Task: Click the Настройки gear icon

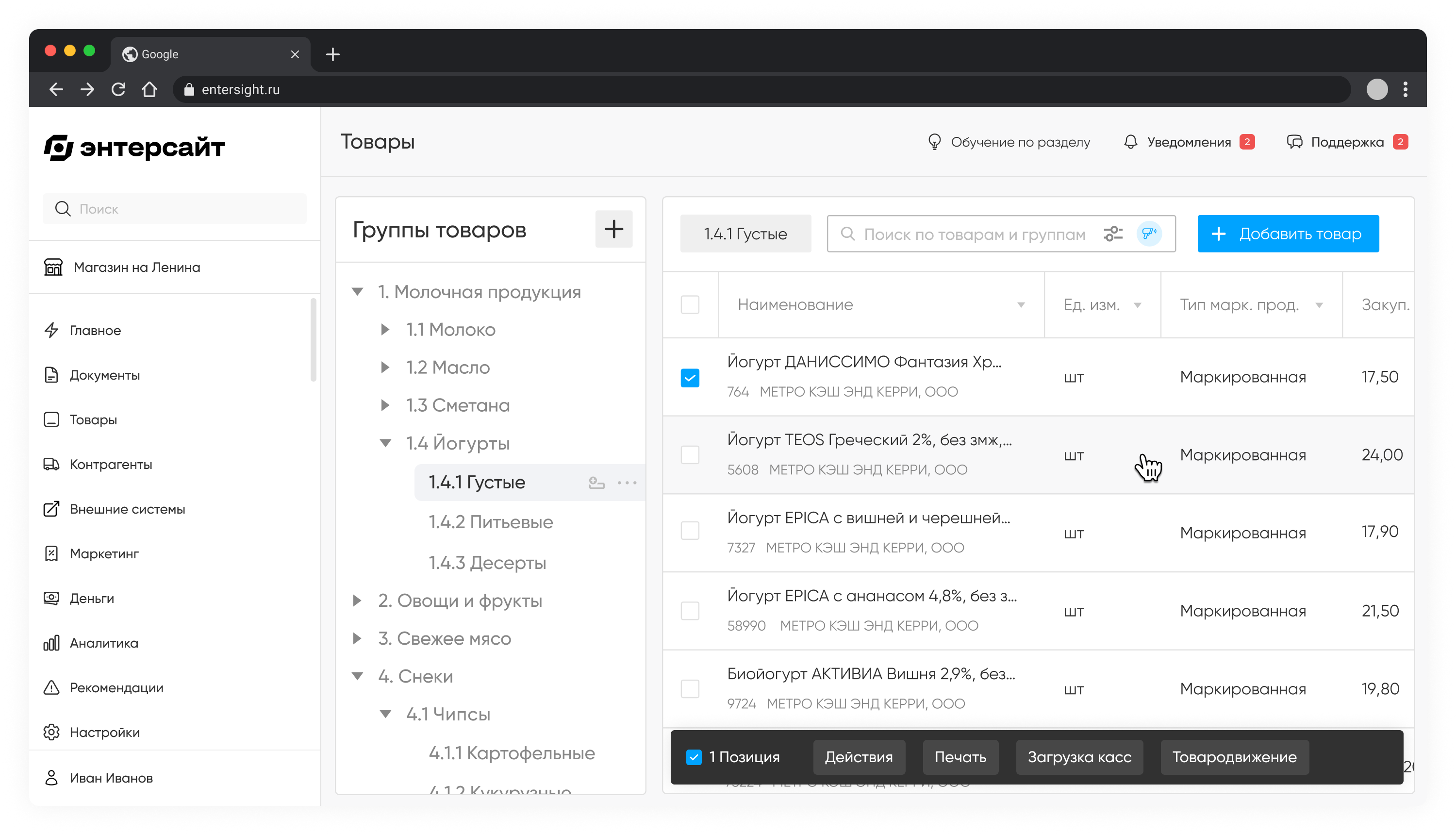Action: [x=51, y=733]
